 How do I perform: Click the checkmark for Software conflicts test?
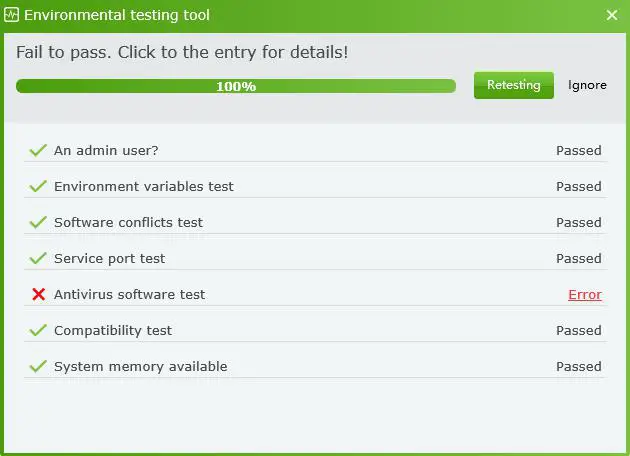pos(39,222)
